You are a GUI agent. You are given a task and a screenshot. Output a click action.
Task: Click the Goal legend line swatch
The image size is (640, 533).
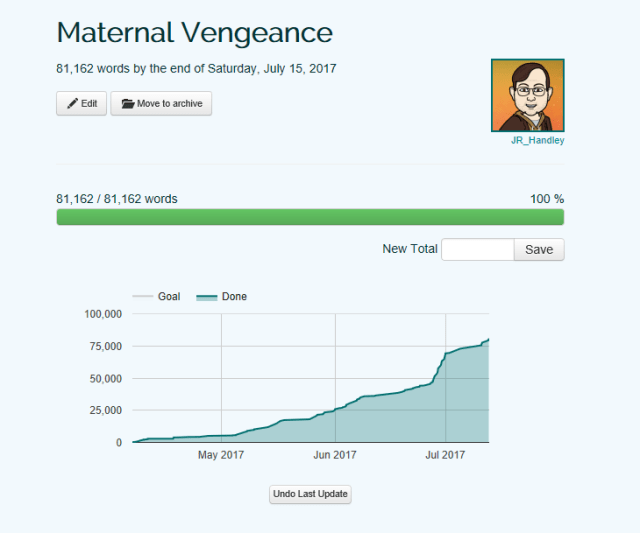coord(143,297)
